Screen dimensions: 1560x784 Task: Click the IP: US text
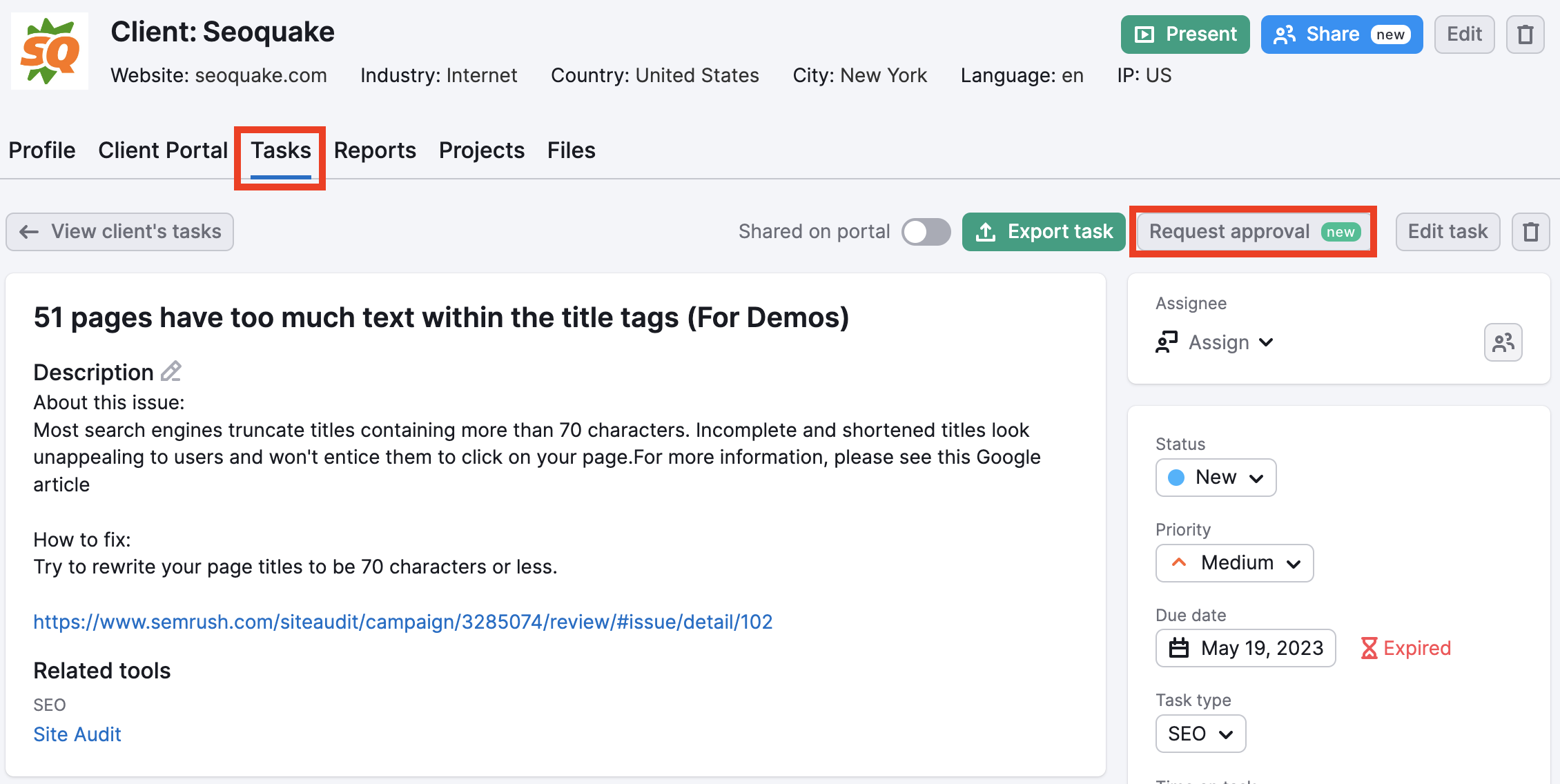pyautogui.click(x=1144, y=75)
